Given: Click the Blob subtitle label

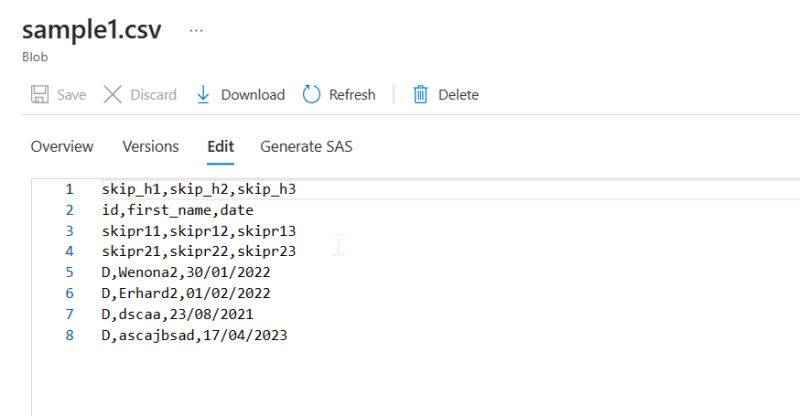Looking at the screenshot, I should pyautogui.click(x=35, y=57).
